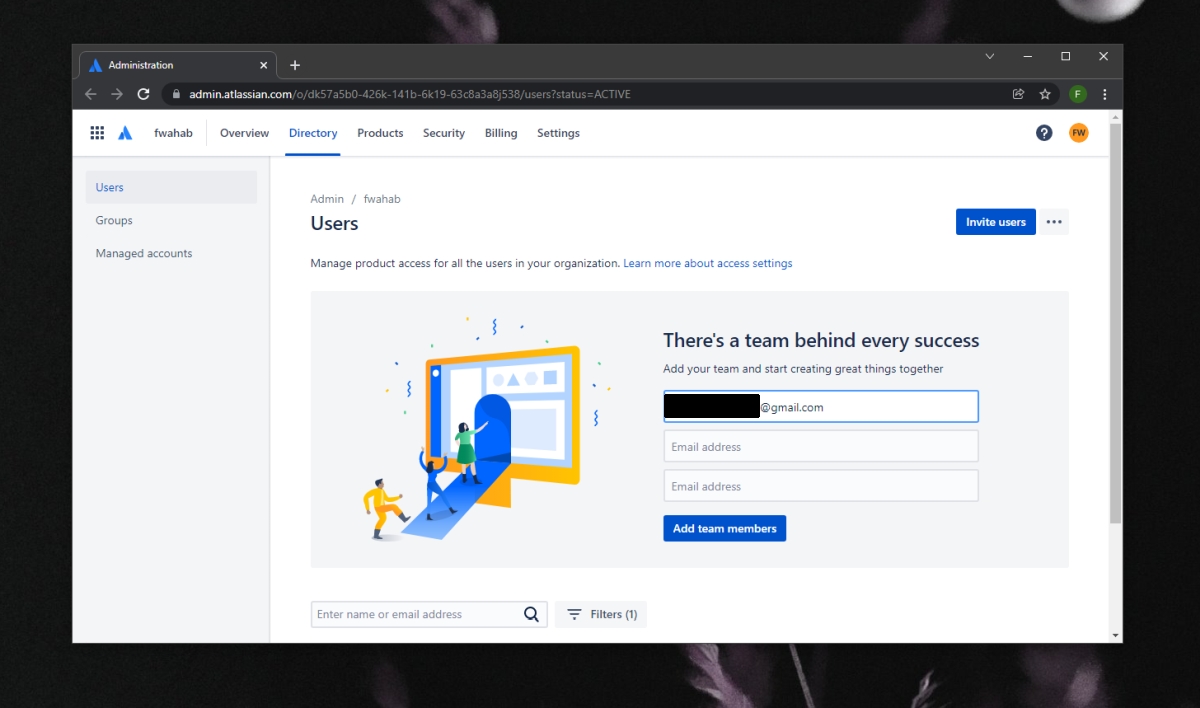Click the scrollbar up arrow
1200x708 pixels.
tap(1116, 116)
